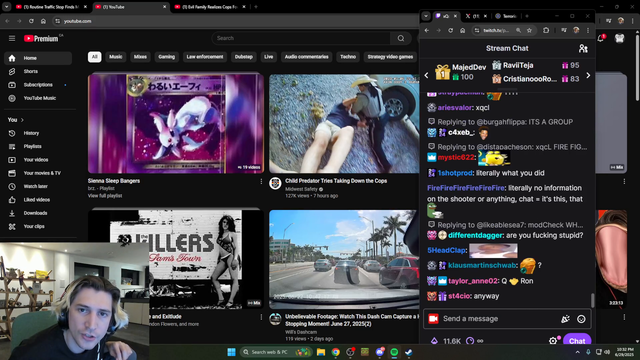This screenshot has height=360, width=640.
Task: Open Child Predator video title link
Action: (336, 181)
